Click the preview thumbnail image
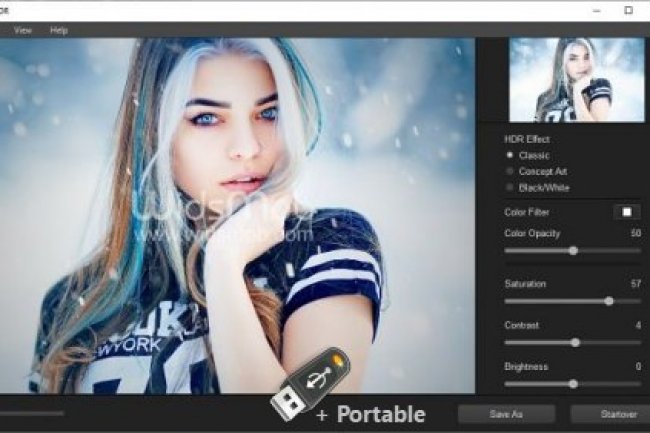This screenshot has width=650, height=433. point(577,80)
